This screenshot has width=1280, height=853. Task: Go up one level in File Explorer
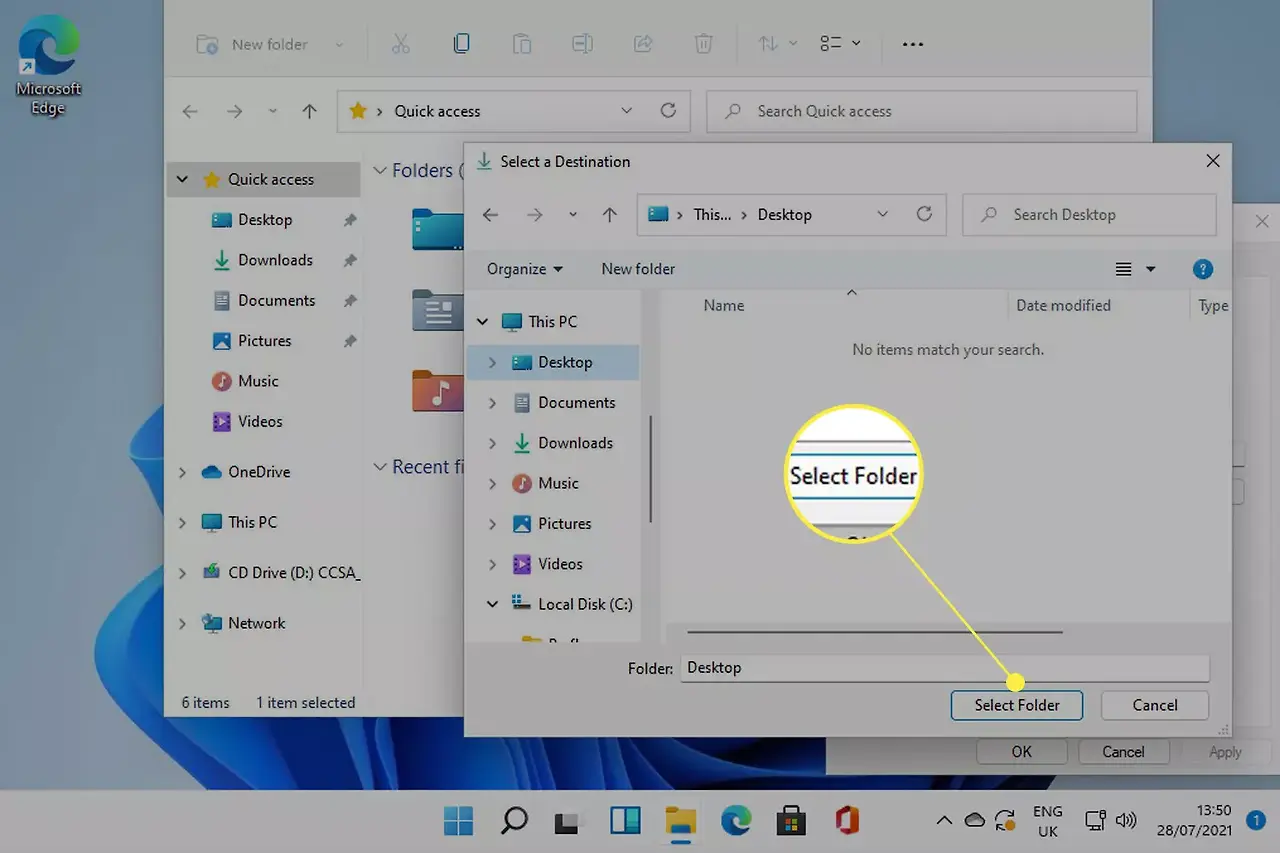coord(310,112)
